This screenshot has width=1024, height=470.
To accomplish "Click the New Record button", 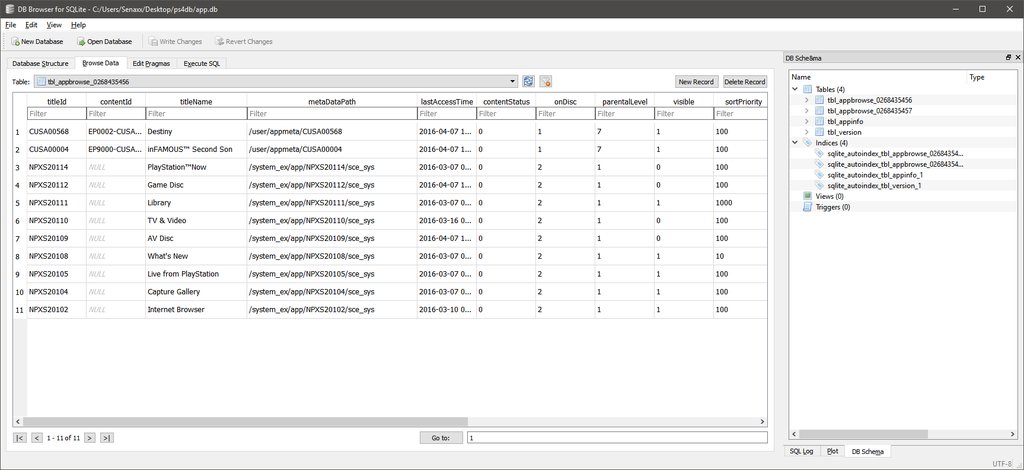I will 696,81.
